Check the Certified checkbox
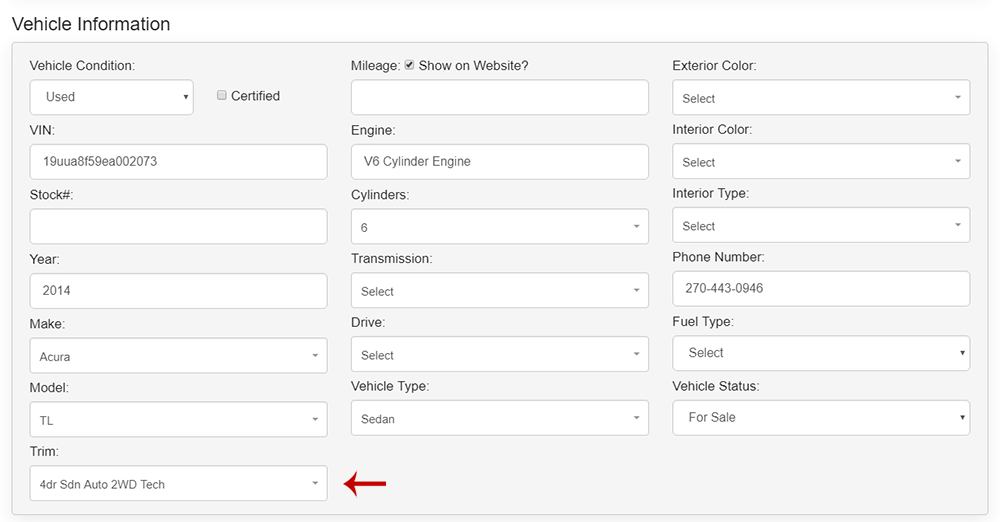Screen dimensions: 1000x522 click(222, 96)
